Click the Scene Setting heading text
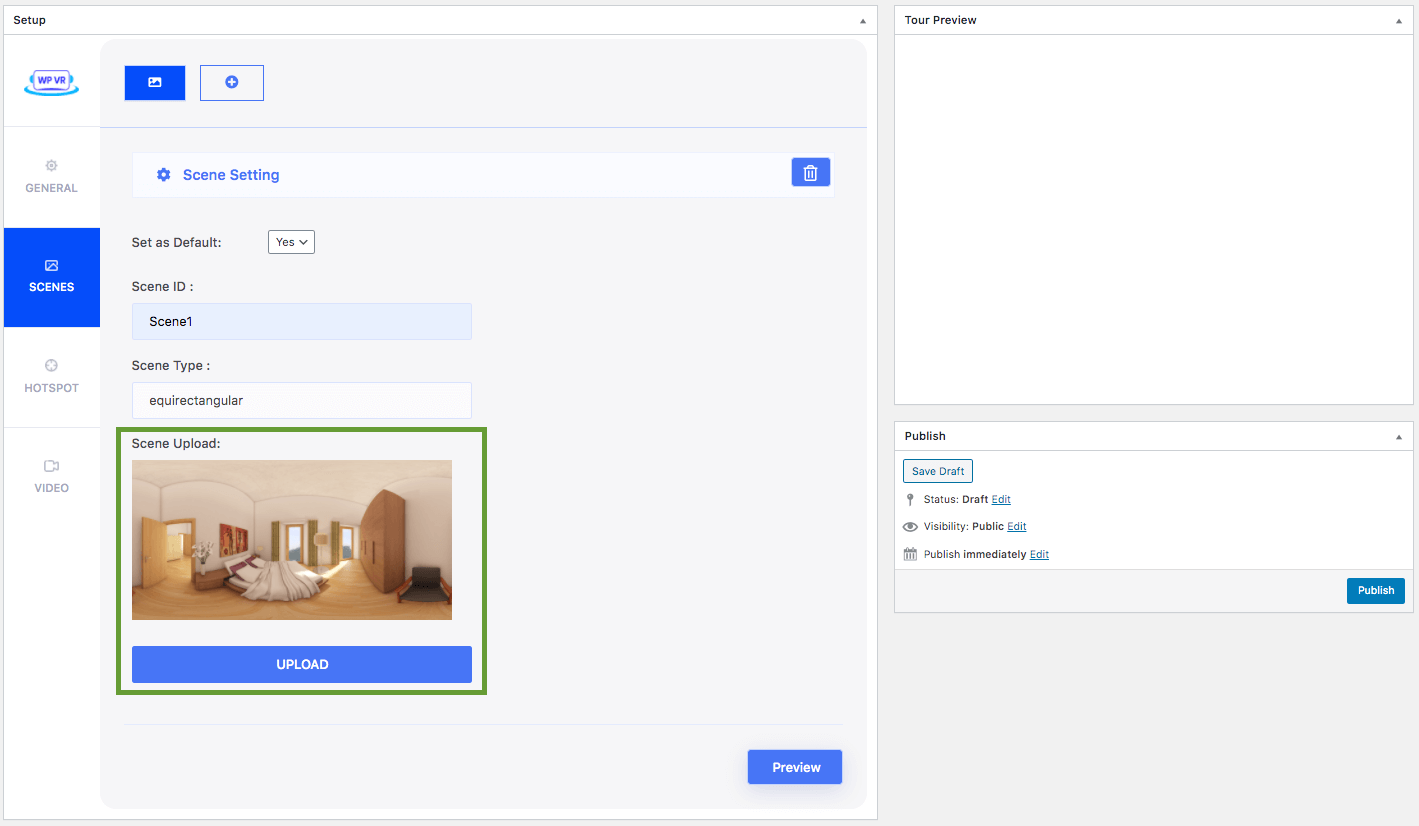Image resolution: width=1419 pixels, height=826 pixels. coord(231,175)
